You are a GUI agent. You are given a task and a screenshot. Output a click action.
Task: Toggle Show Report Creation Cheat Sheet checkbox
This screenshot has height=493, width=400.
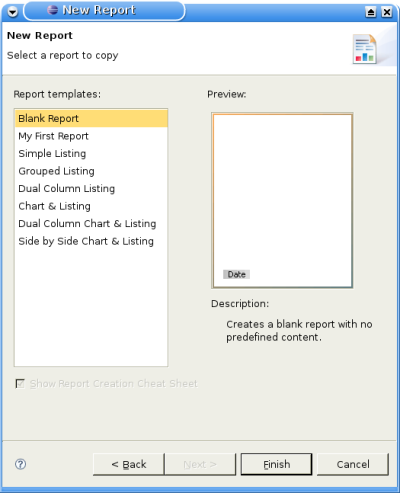point(20,384)
